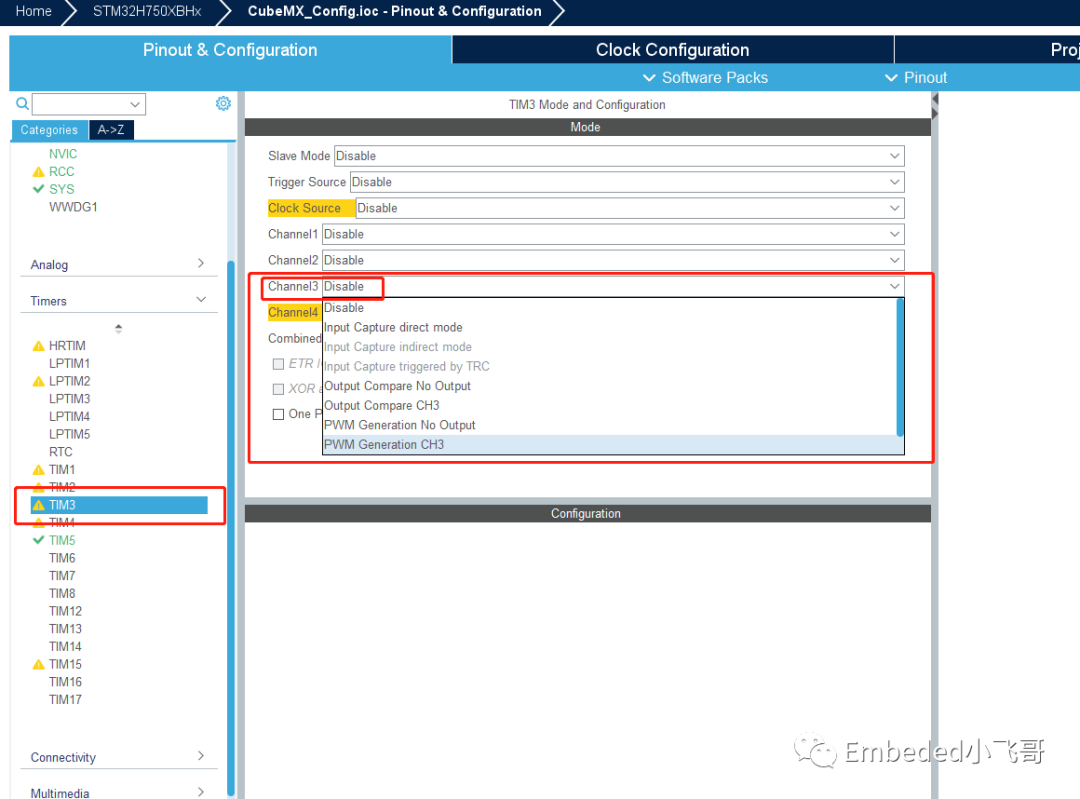The height and width of the screenshot is (799, 1080).
Task: Open the Clock Source dropdown
Action: (630, 208)
